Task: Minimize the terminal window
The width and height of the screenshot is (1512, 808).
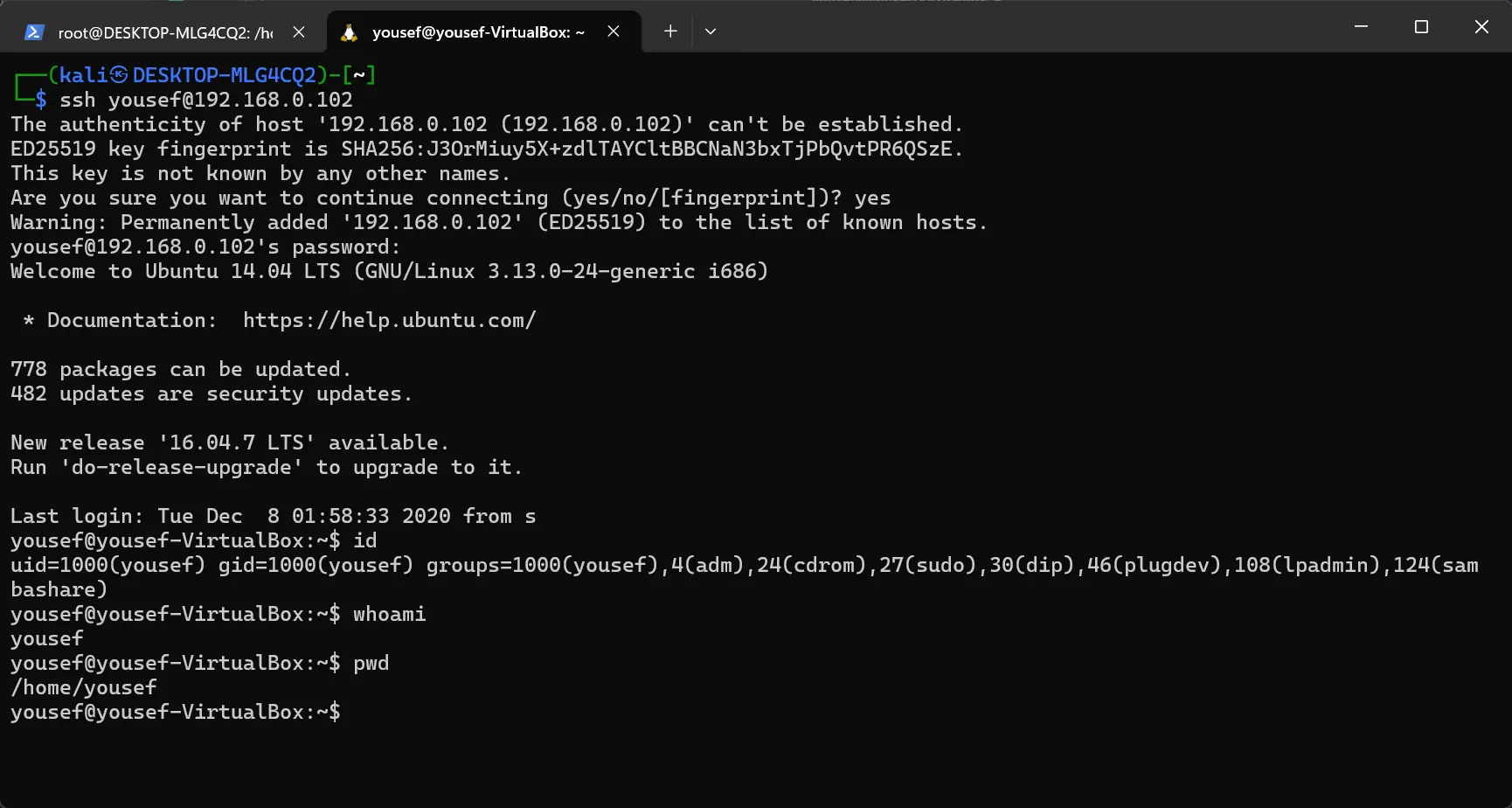Action: [1361, 27]
